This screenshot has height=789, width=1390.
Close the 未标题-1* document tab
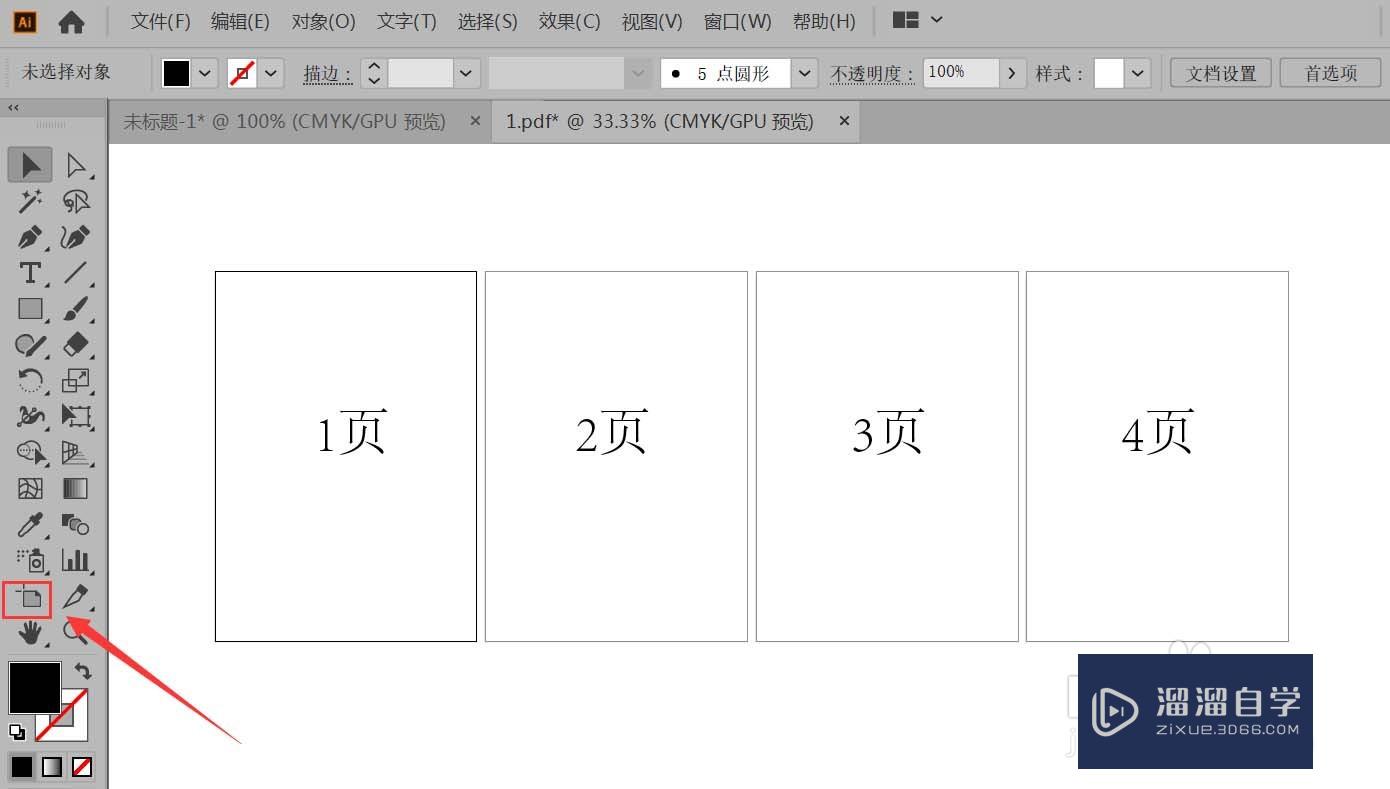475,121
